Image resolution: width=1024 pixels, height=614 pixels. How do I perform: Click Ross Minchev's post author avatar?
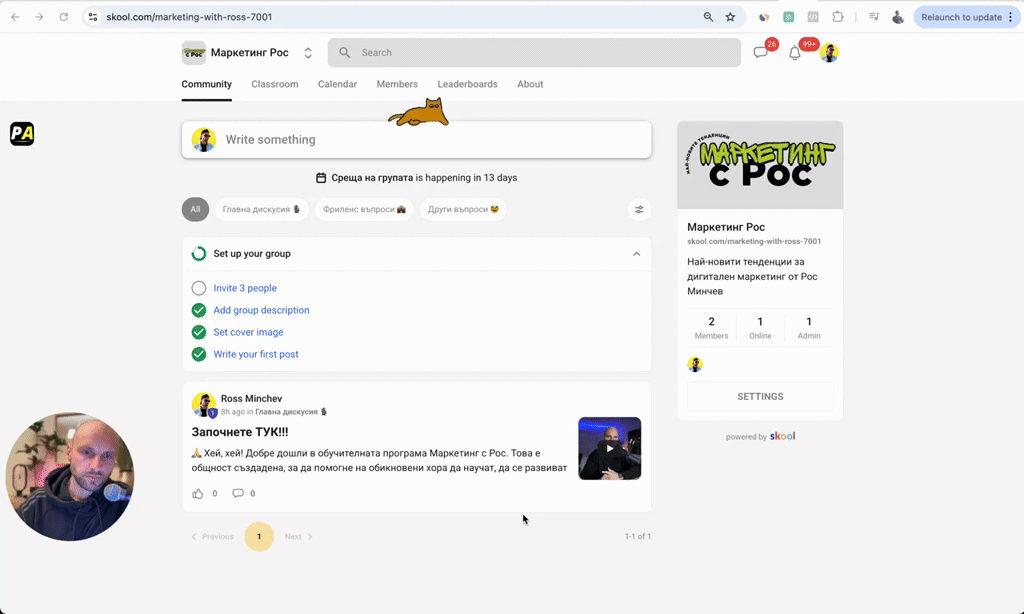[x=204, y=404]
